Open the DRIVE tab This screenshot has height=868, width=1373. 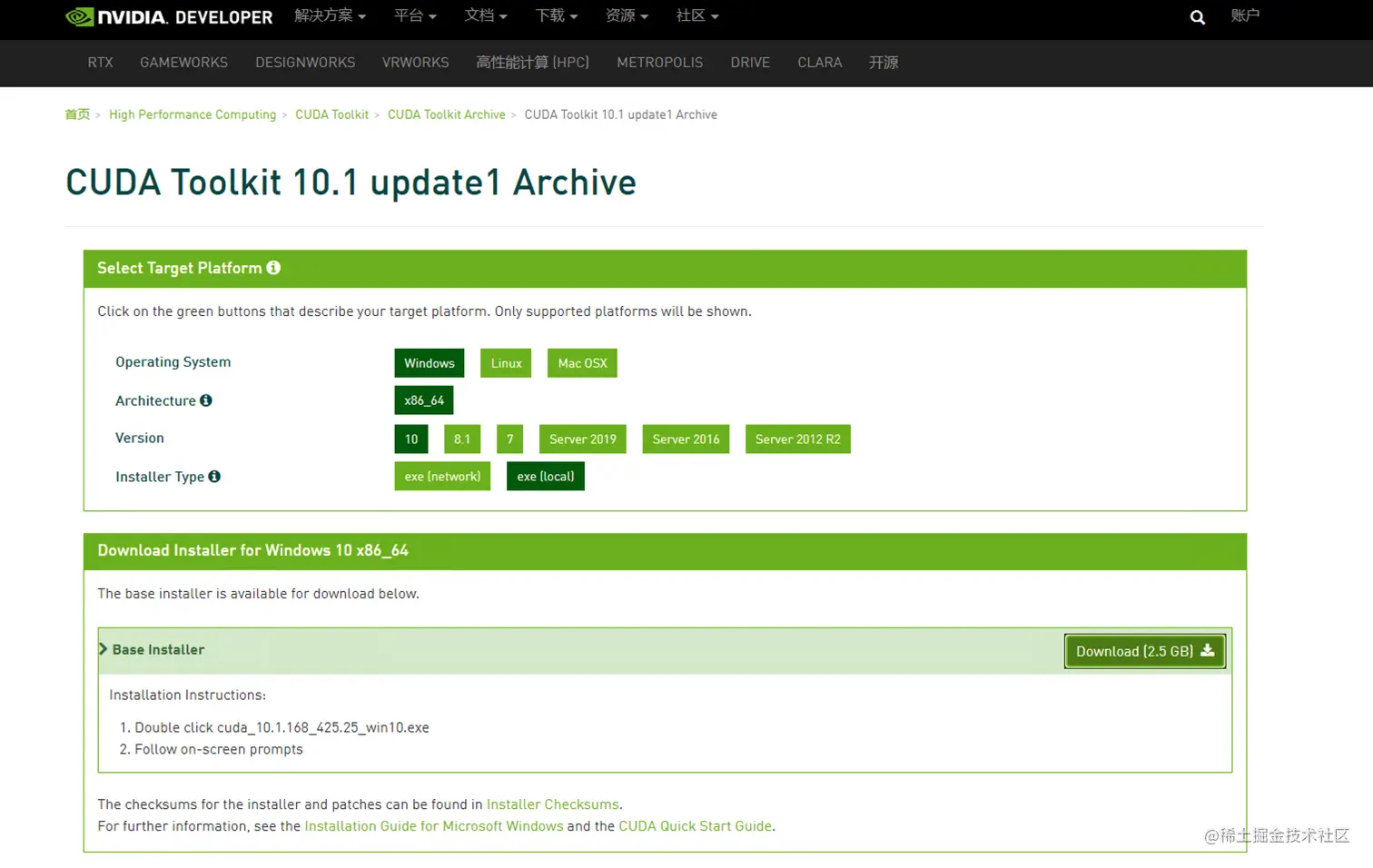click(750, 63)
